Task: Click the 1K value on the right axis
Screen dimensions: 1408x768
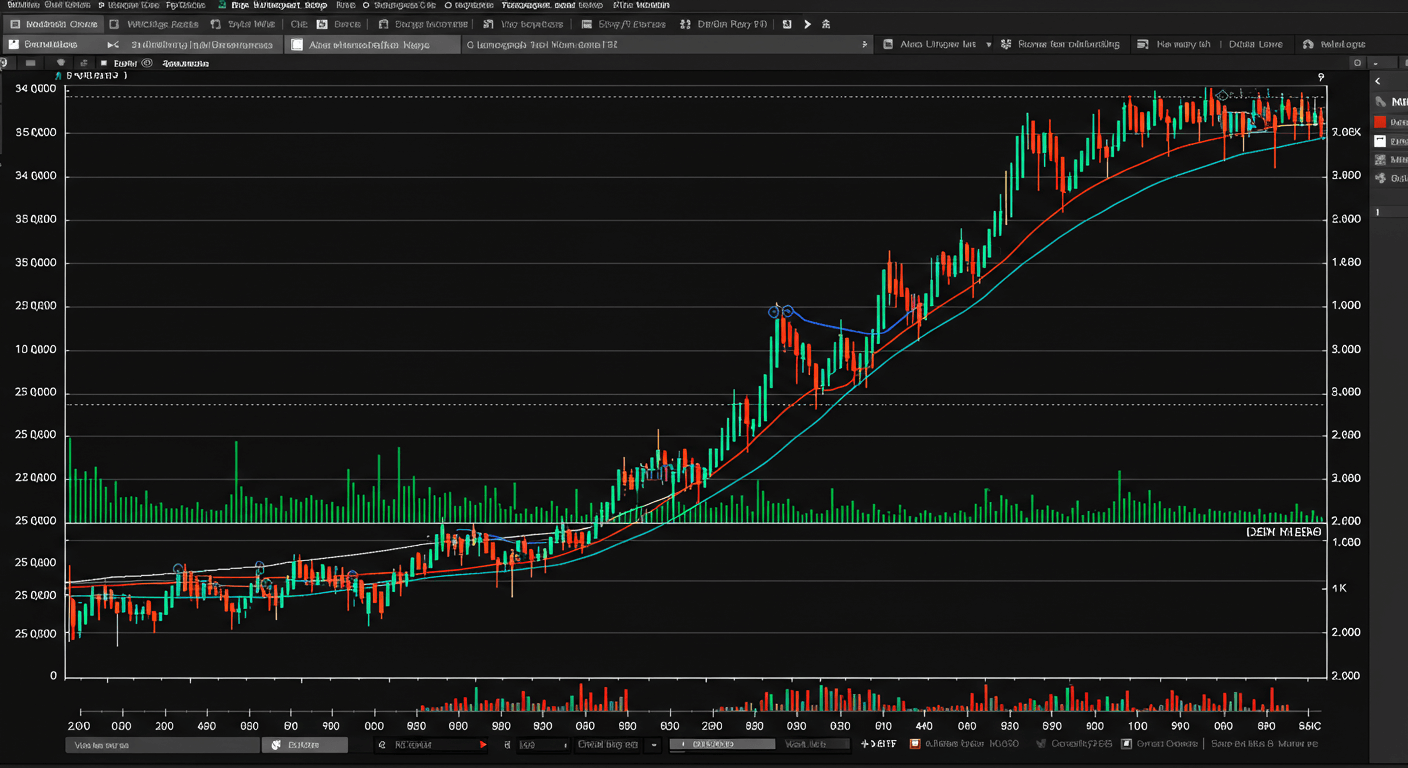Action: 1340,588
